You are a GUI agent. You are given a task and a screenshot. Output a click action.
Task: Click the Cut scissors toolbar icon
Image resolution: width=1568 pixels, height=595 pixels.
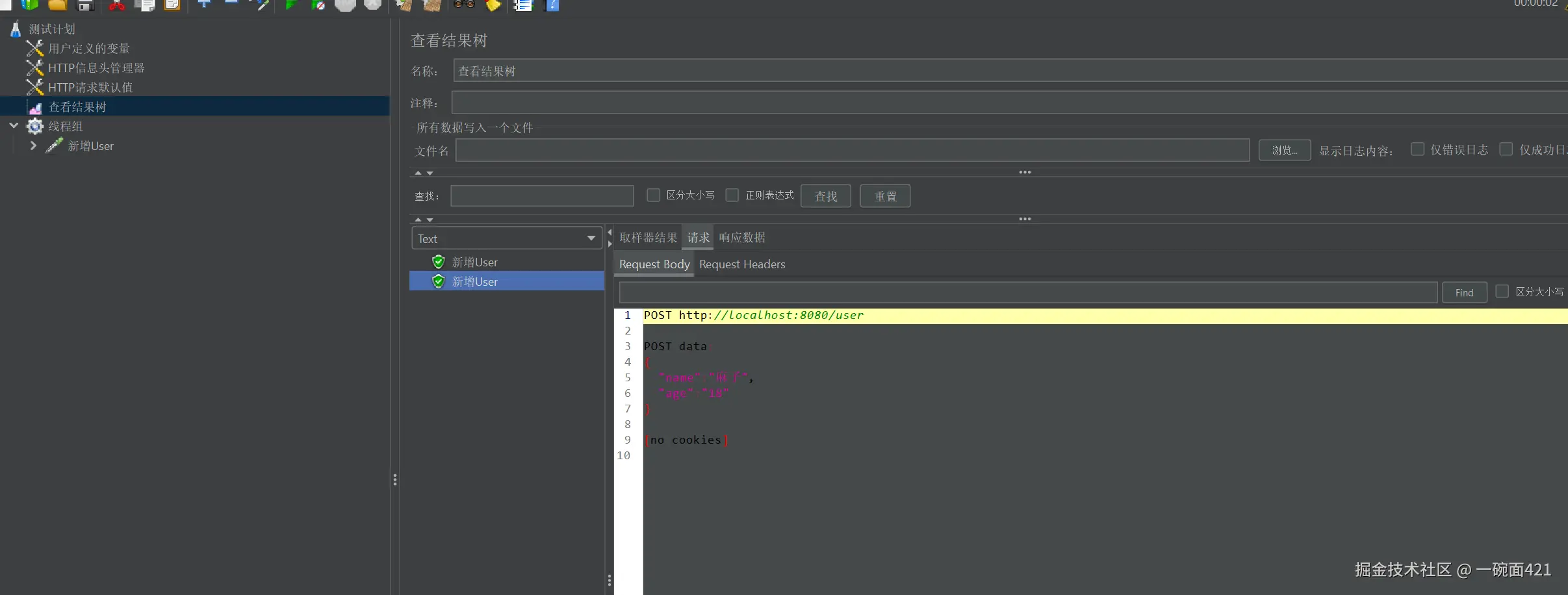117,5
